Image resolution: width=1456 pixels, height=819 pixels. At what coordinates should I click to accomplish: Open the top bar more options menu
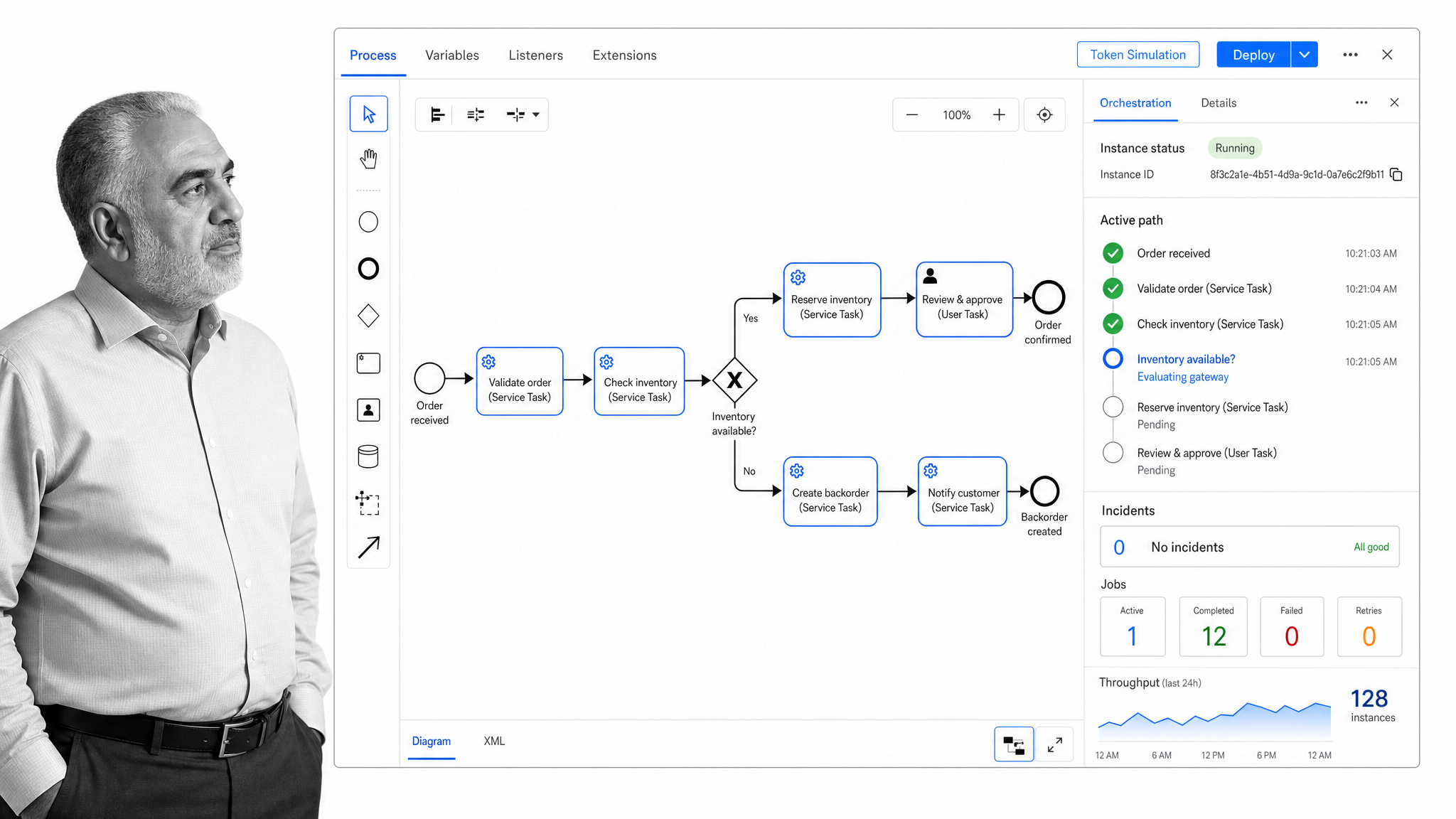(x=1350, y=55)
